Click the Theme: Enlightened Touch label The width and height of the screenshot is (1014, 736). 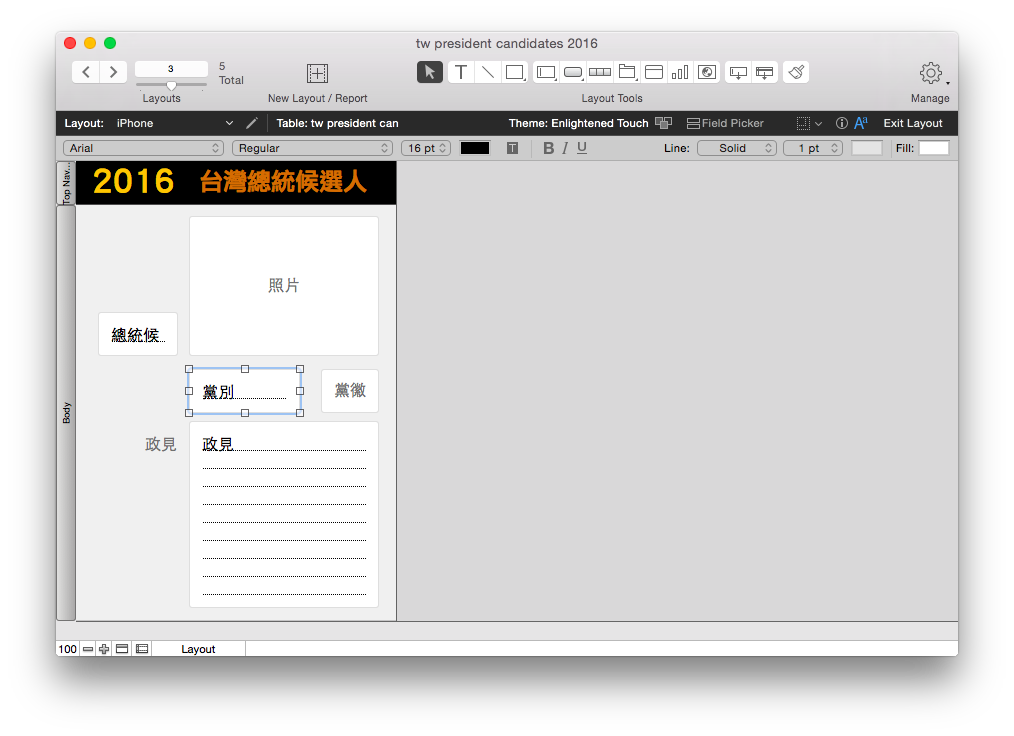(578, 123)
